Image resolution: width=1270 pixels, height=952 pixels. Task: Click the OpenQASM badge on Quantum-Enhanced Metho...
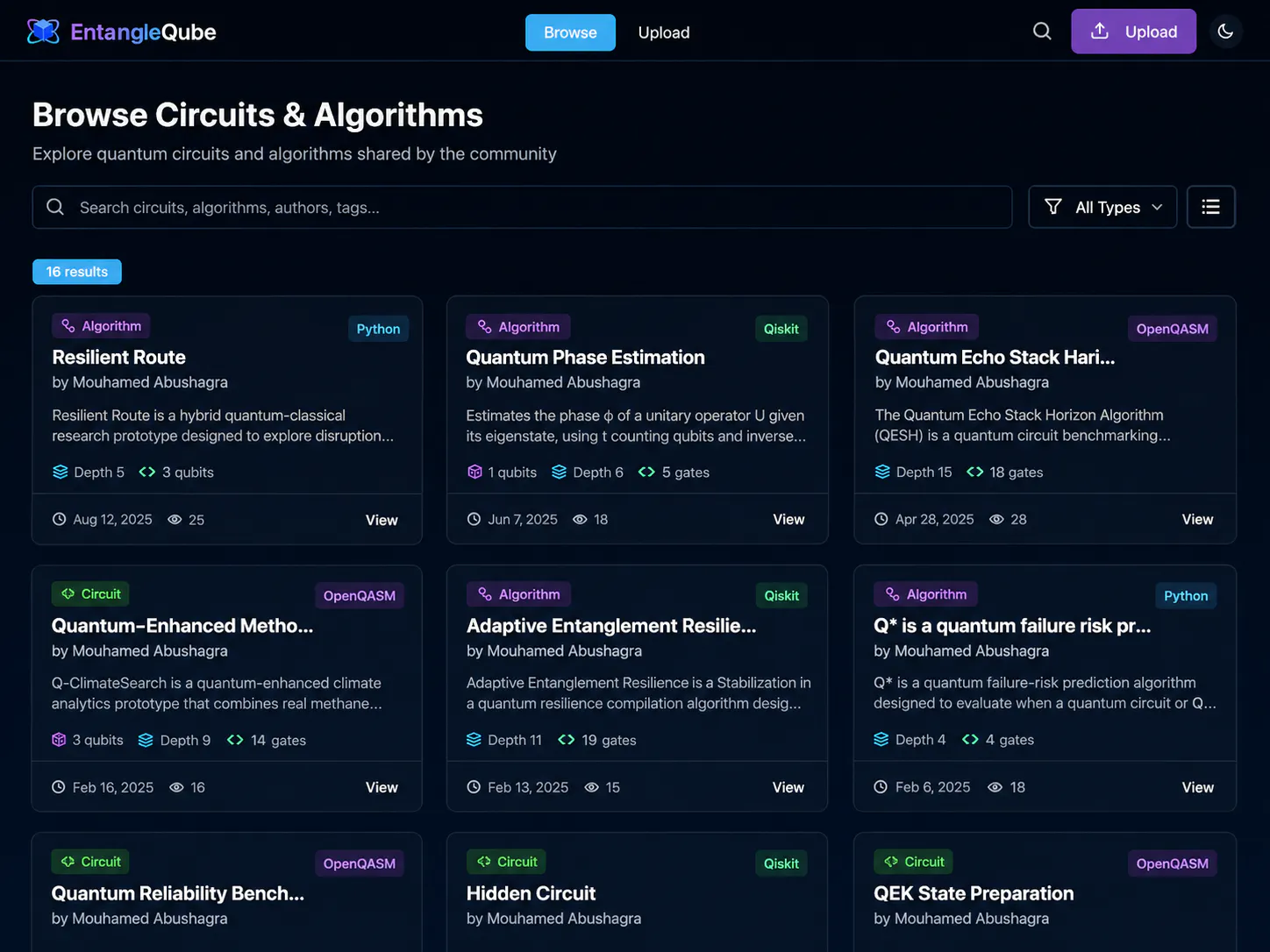359,596
